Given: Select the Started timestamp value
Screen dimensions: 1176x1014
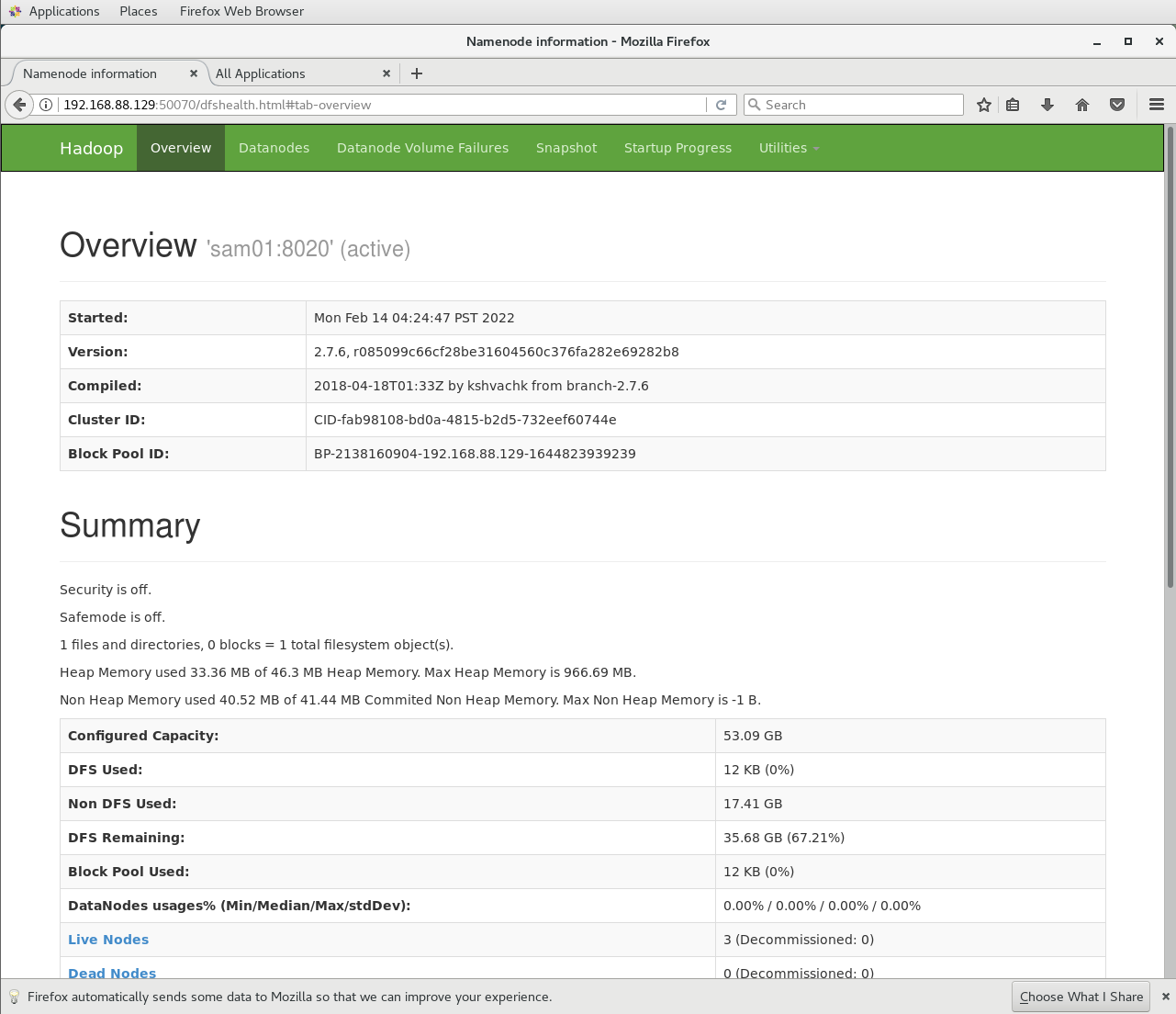Looking at the screenshot, I should (x=414, y=318).
